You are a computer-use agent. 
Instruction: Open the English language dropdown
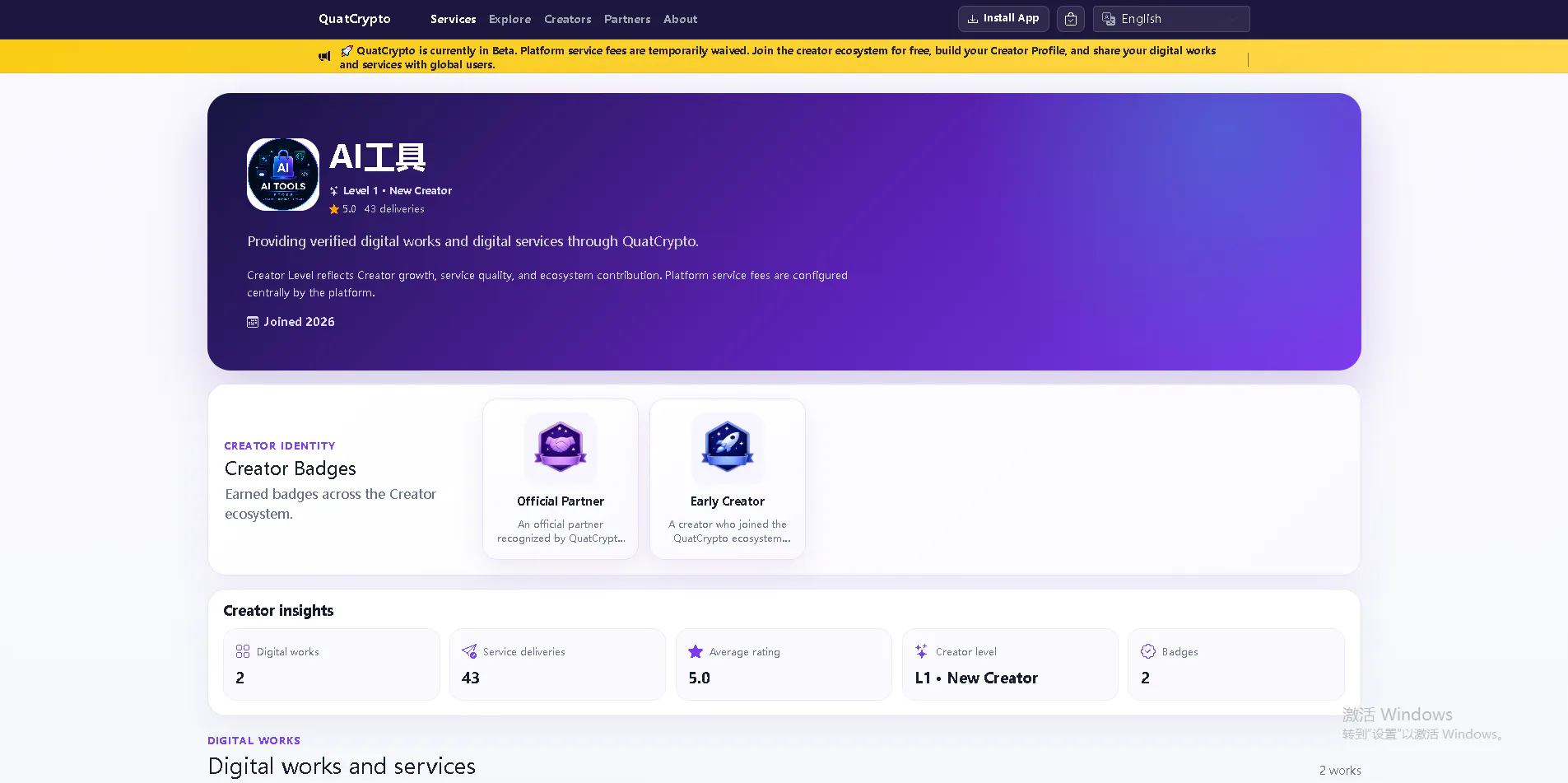(x=1171, y=19)
